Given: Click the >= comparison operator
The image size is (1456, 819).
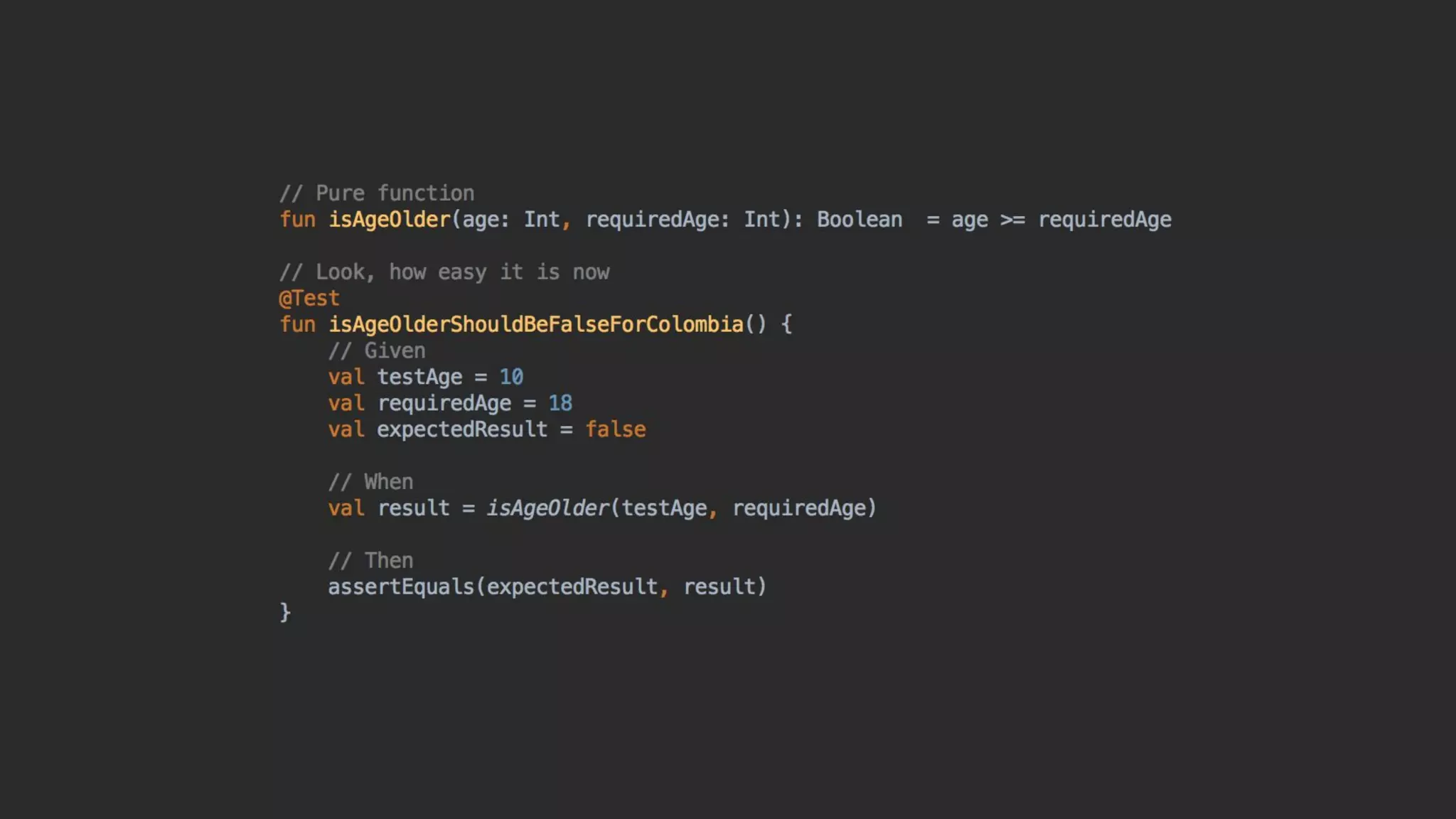Looking at the screenshot, I should tap(1012, 220).
